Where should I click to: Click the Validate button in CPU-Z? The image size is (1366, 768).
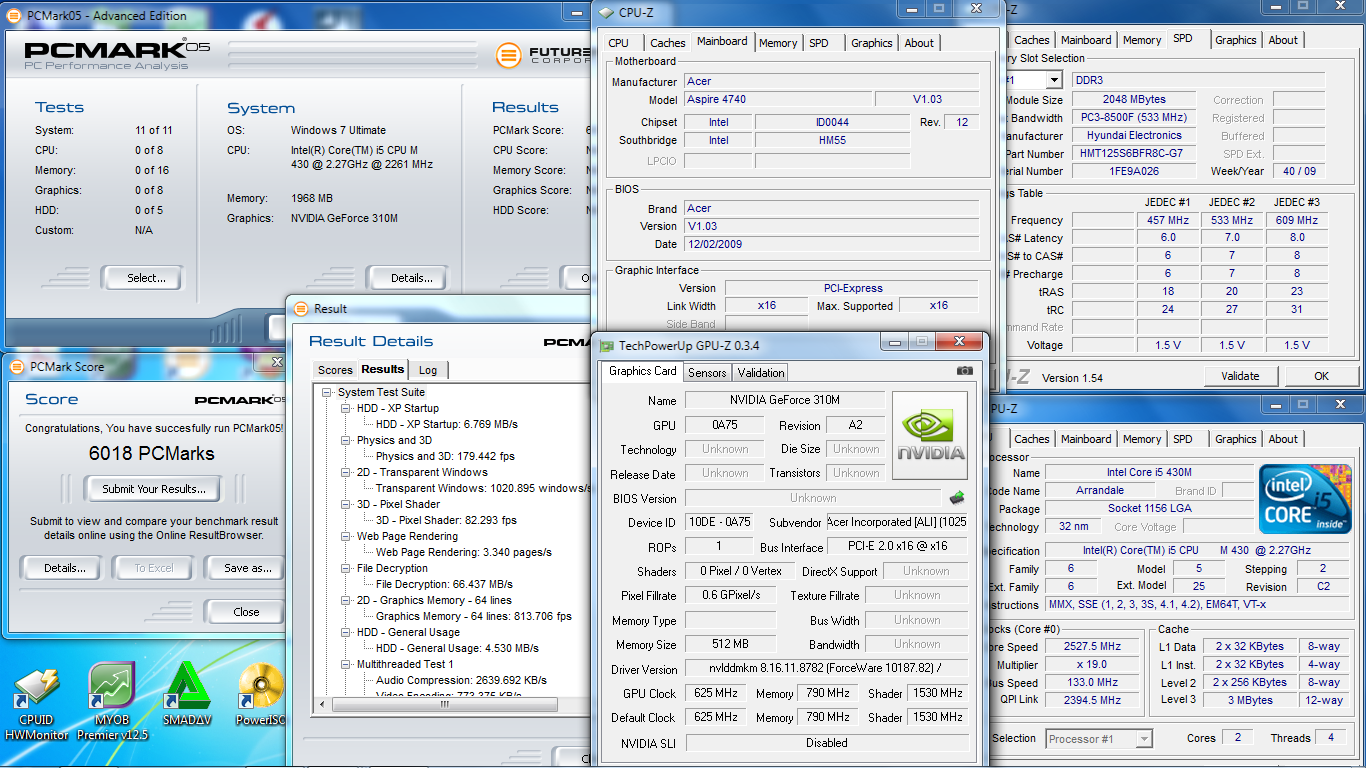click(1240, 376)
